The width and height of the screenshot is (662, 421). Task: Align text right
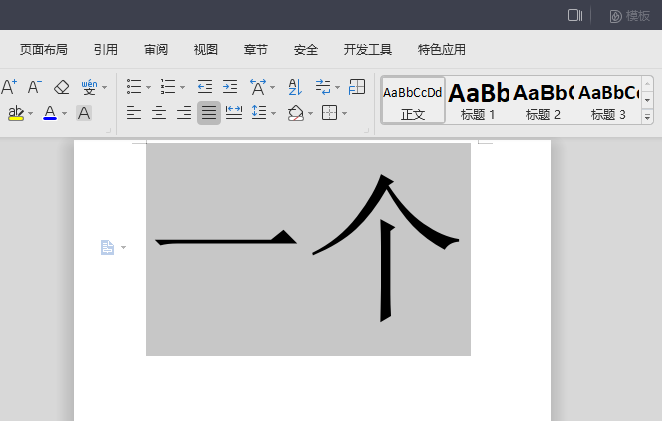pos(184,113)
